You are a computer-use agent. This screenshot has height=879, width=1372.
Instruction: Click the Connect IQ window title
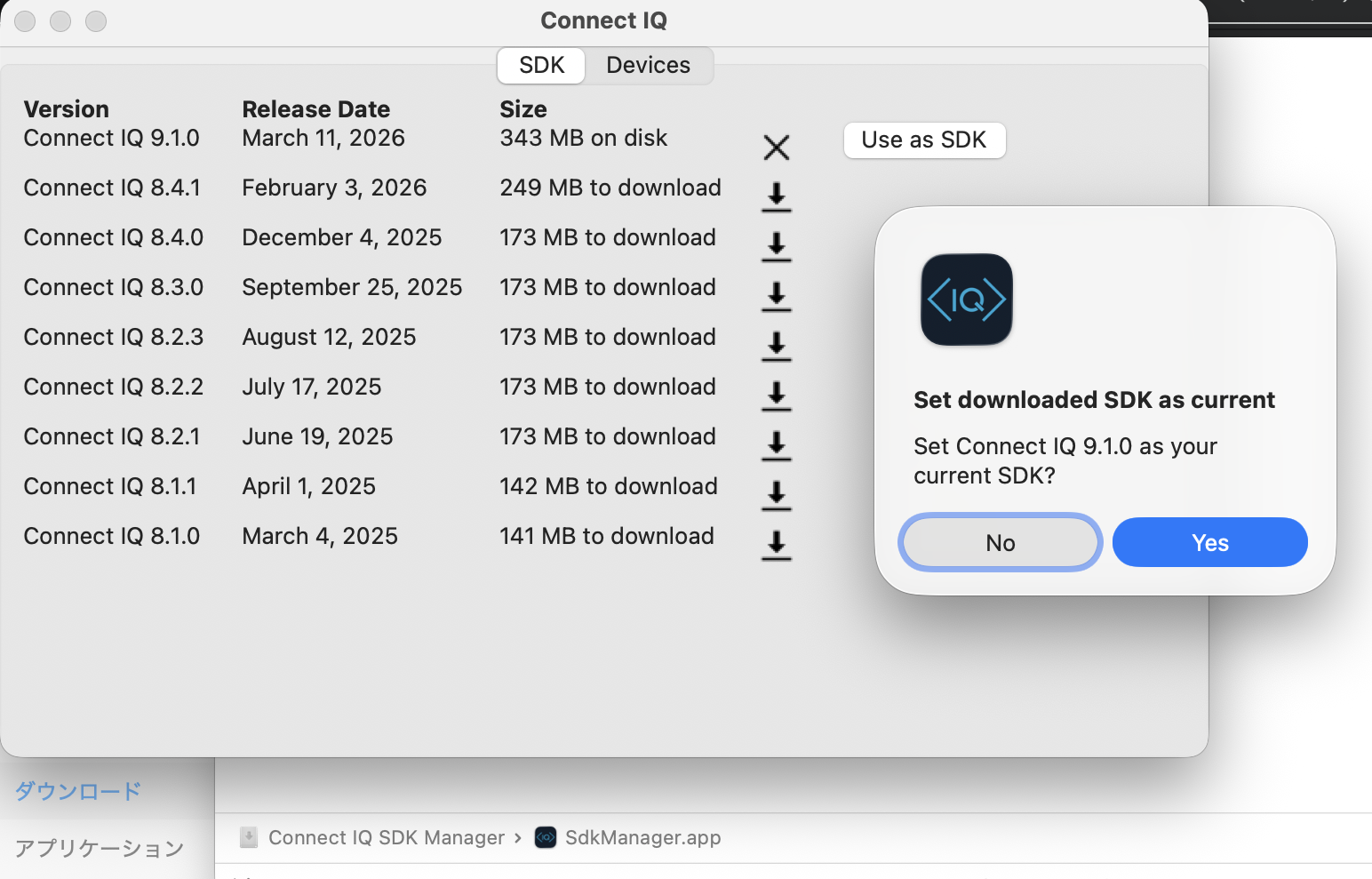(x=603, y=20)
